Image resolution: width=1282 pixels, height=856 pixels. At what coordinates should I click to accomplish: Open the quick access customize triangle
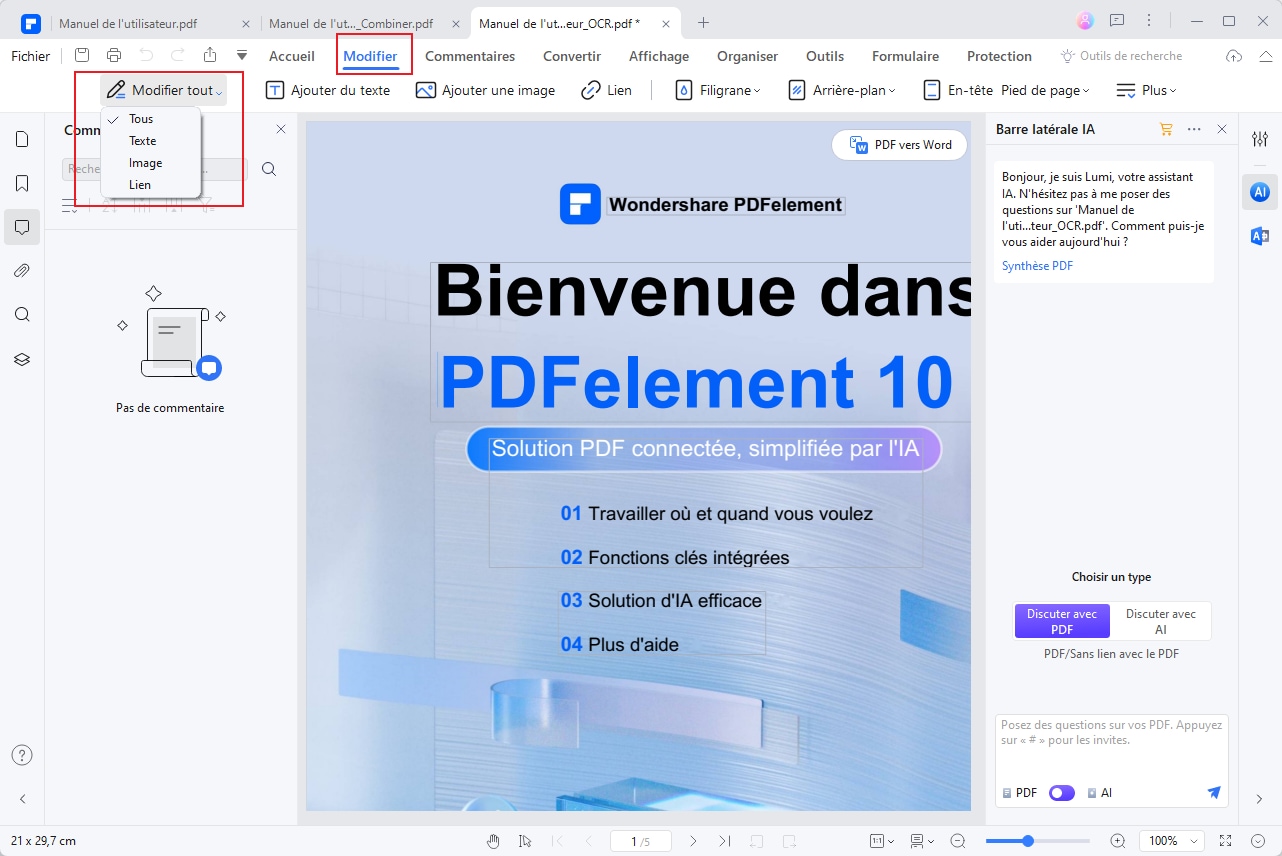tap(242, 56)
